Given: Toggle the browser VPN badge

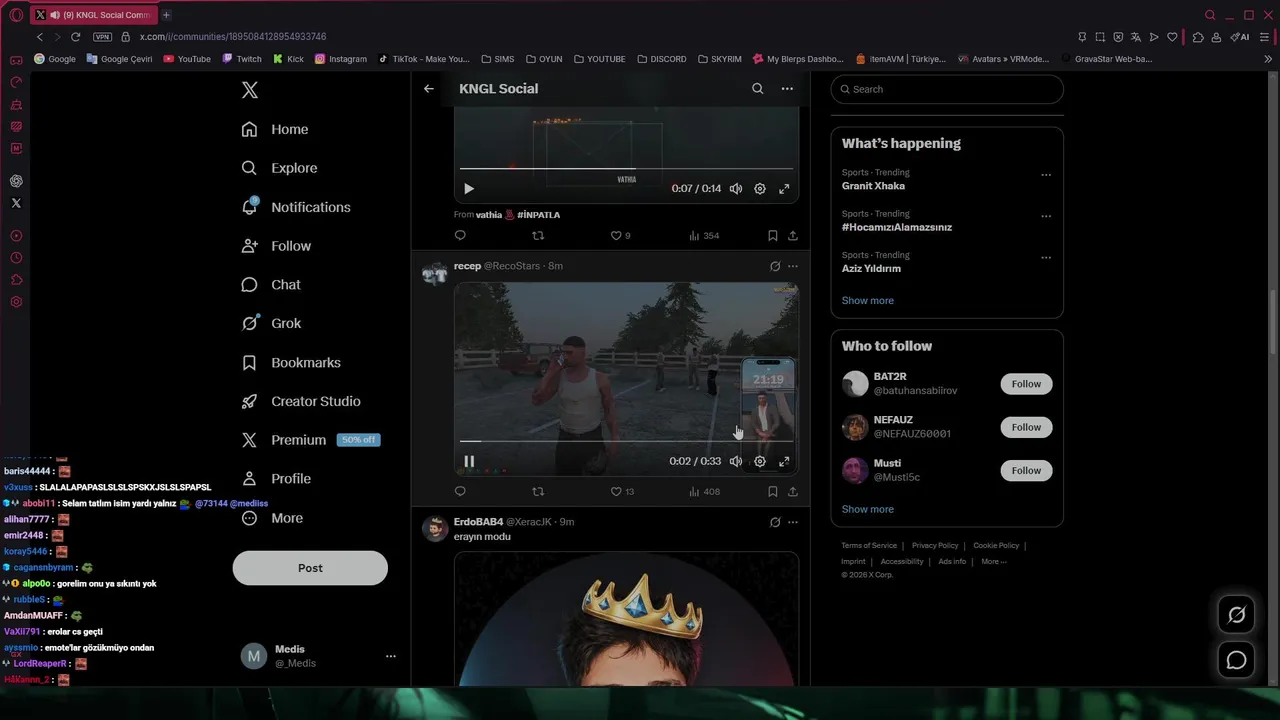Looking at the screenshot, I should coord(102,37).
